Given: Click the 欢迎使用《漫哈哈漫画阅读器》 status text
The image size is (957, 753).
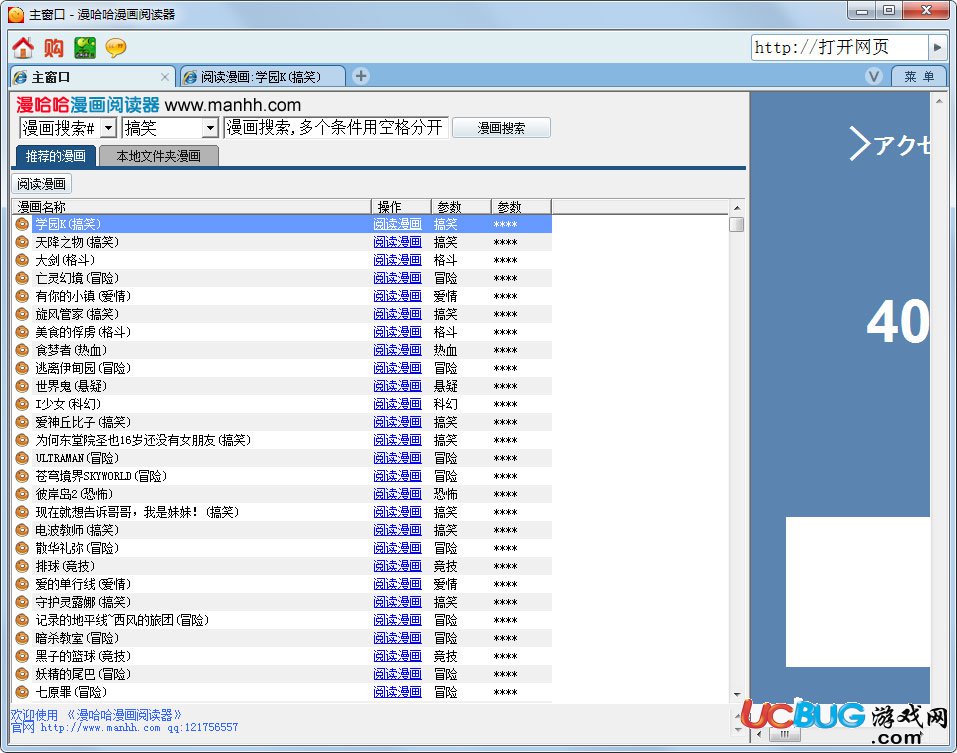Looking at the screenshot, I should coord(96,715).
